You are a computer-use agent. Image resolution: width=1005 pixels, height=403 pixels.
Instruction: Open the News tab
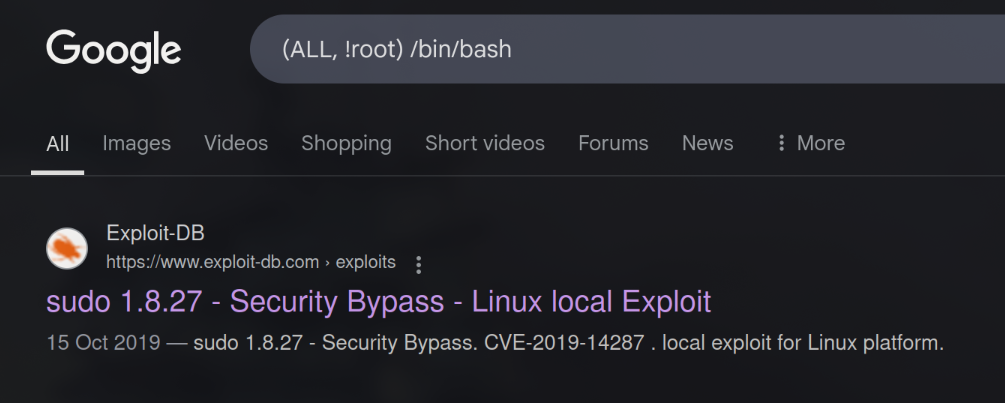(x=707, y=143)
